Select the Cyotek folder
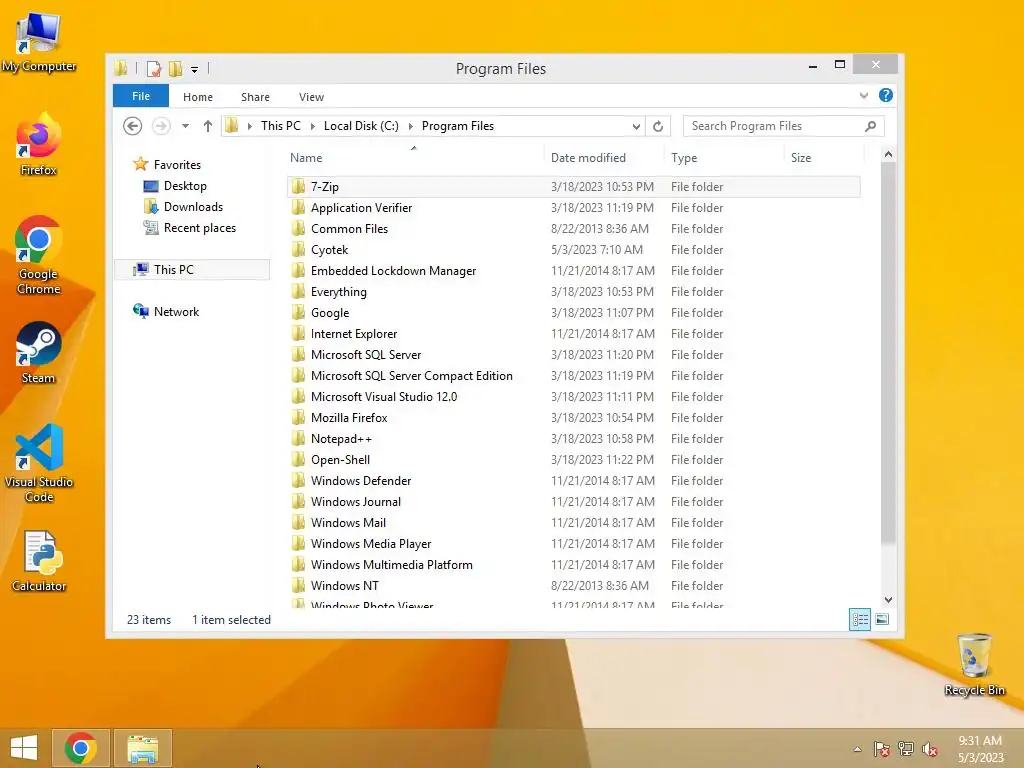The height and width of the screenshot is (768, 1024). (573, 249)
